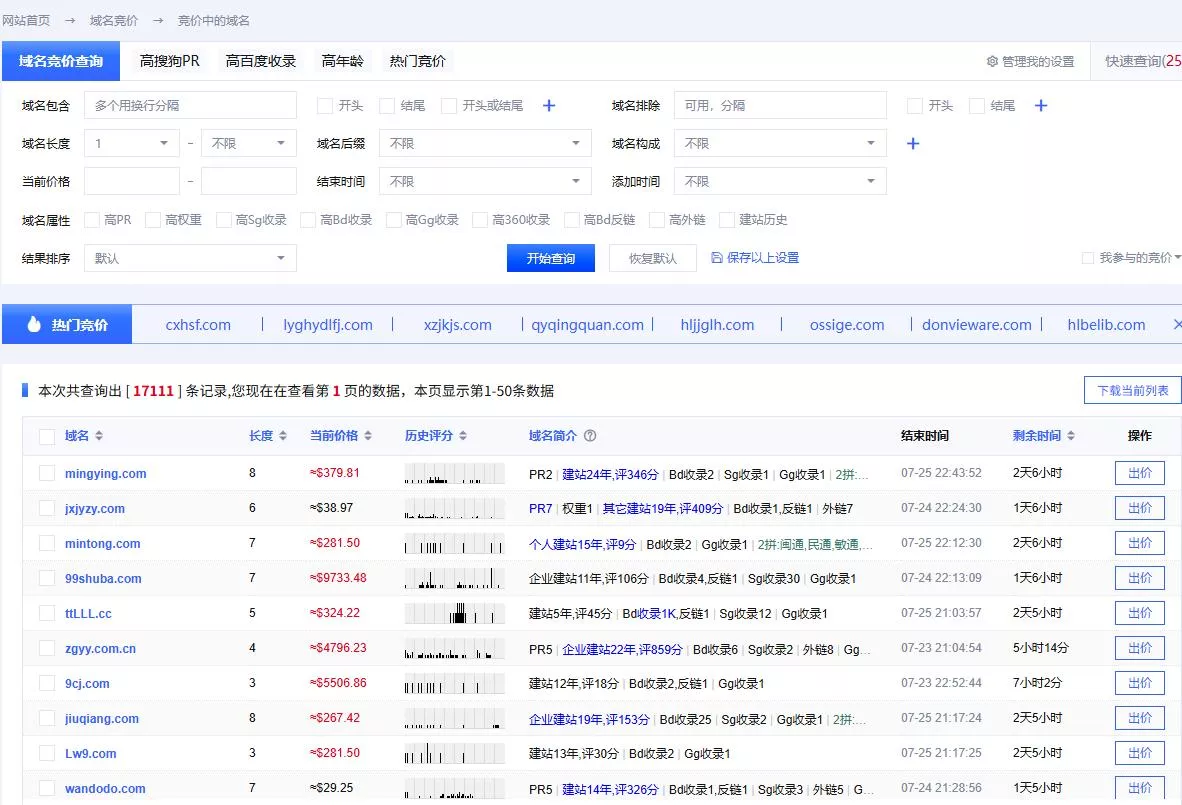Expand the 结果排序 dropdown
The image size is (1182, 805).
[x=190, y=258]
